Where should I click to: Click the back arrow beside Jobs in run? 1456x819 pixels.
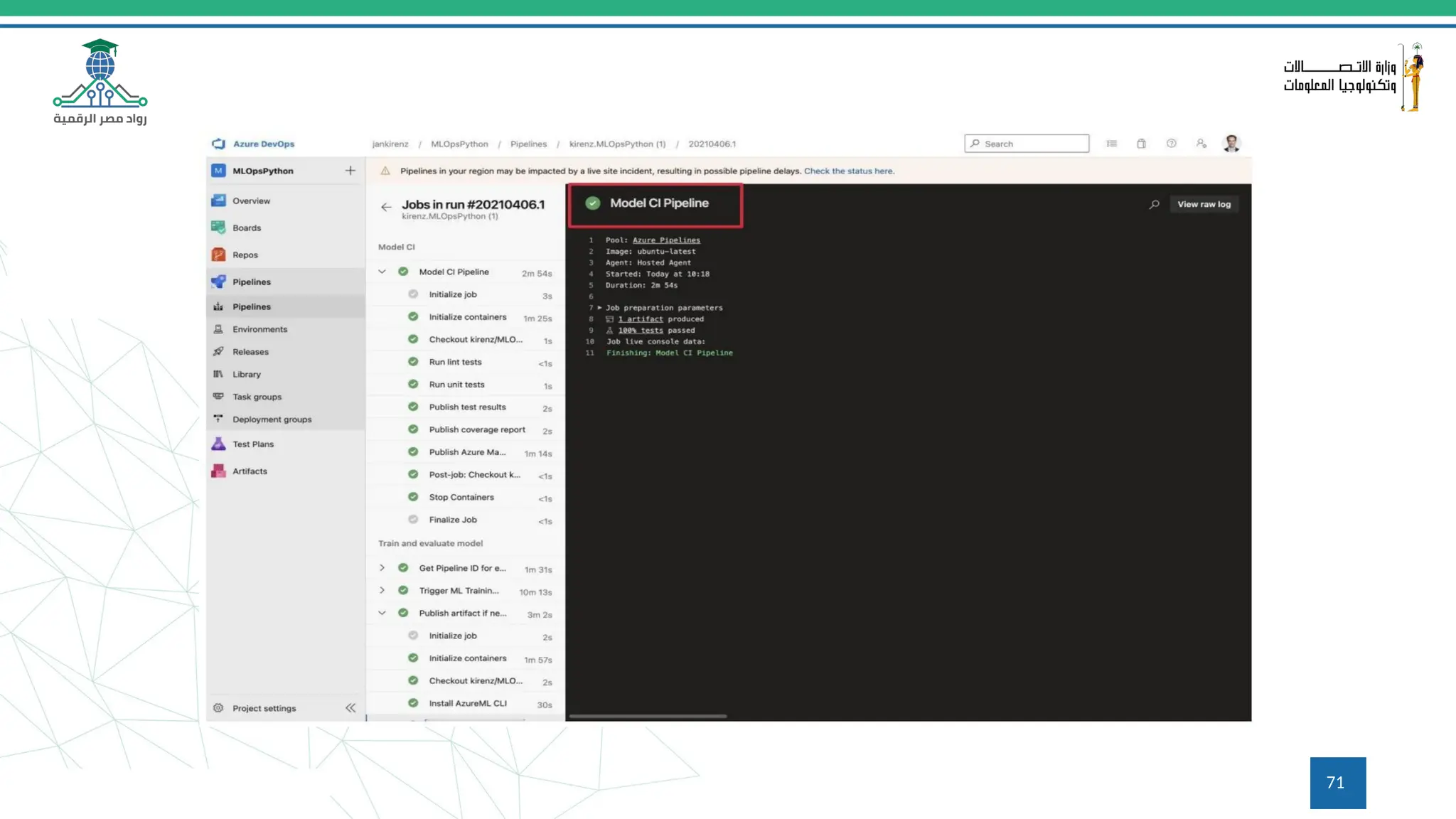click(x=386, y=207)
